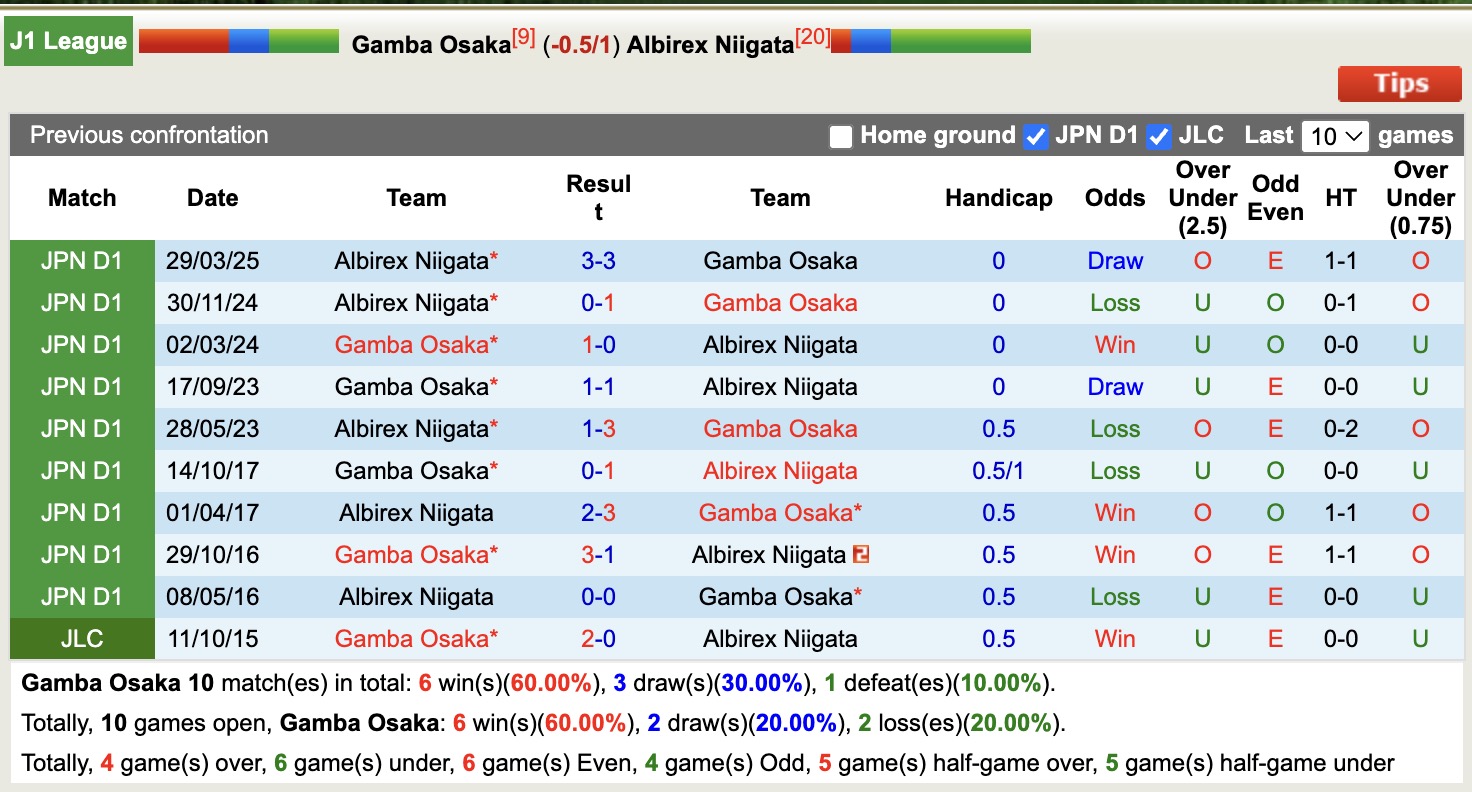Open the Last games count dropdown
This screenshot has width=1472, height=792.
[x=1335, y=136]
